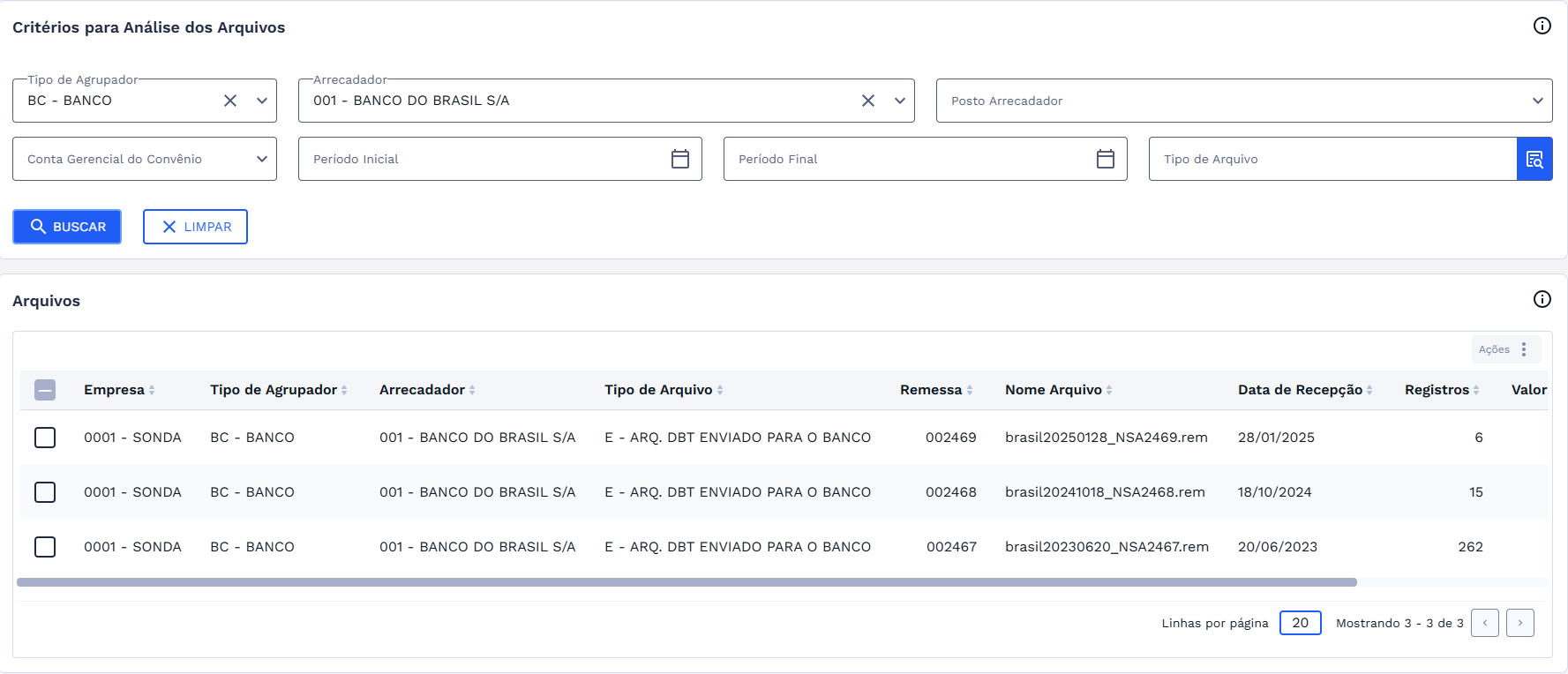The image size is (1568, 674).
Task: Clear the Tipo de Agrupador selection
Action: pyautogui.click(x=230, y=101)
